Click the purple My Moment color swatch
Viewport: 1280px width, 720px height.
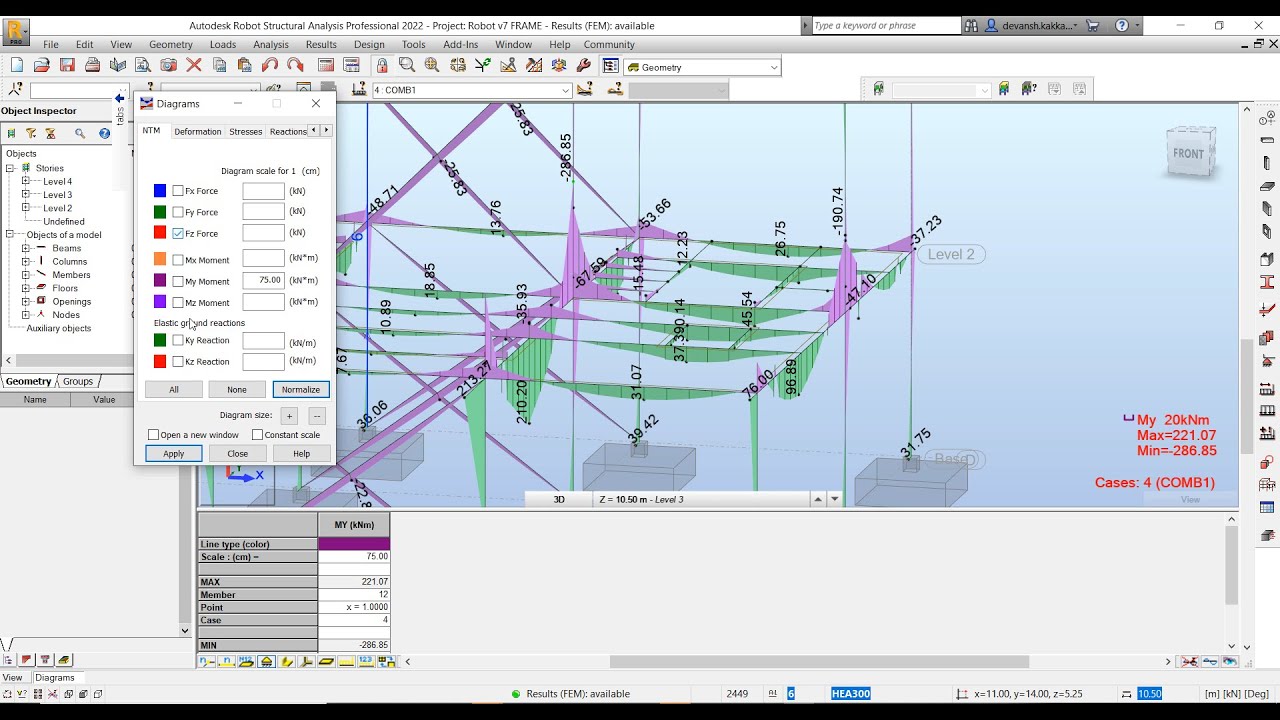(160, 281)
